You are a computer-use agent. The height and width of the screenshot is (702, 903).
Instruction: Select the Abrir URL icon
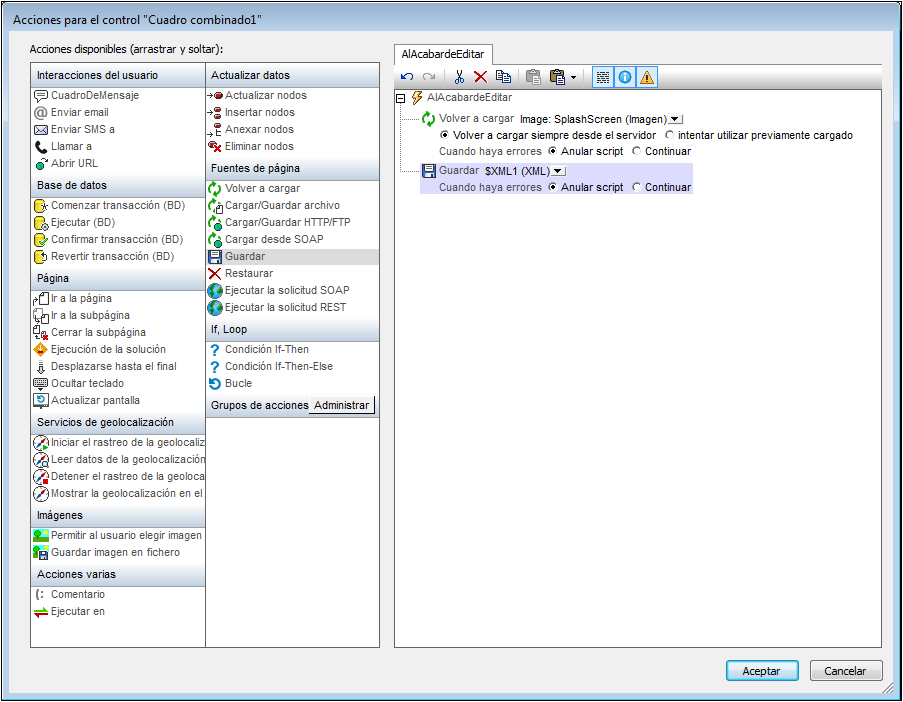tap(41, 164)
